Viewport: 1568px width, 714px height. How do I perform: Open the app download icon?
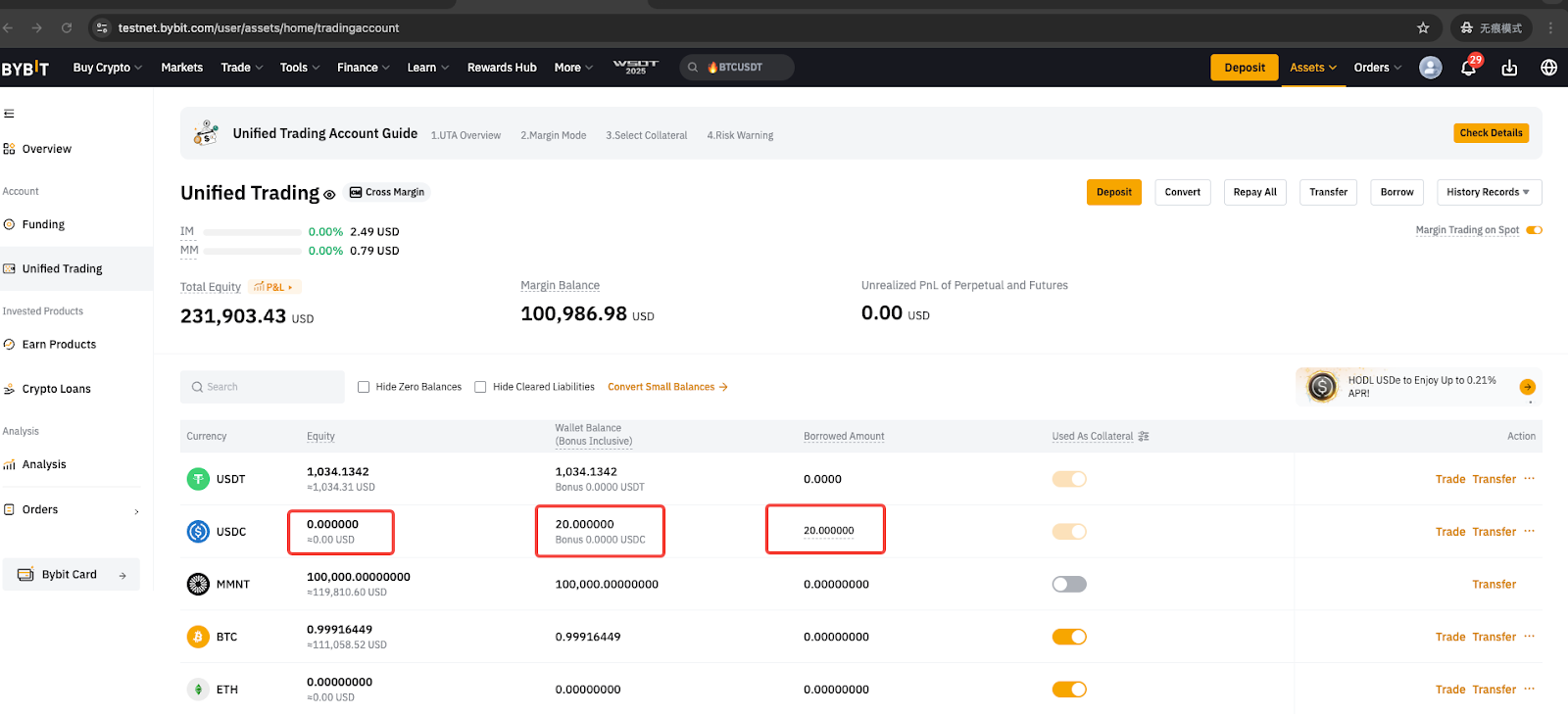click(1509, 68)
